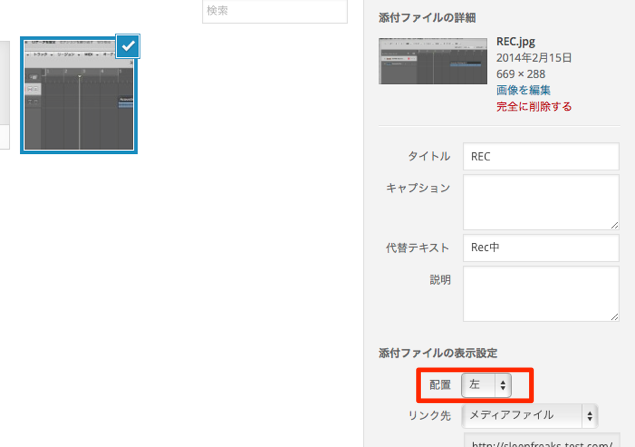Click the 説明 text area

(x=541, y=294)
